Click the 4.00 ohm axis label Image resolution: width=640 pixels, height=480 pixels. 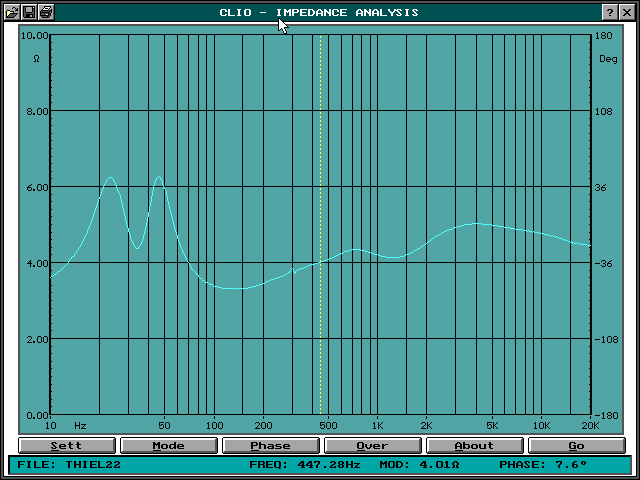tap(38, 263)
